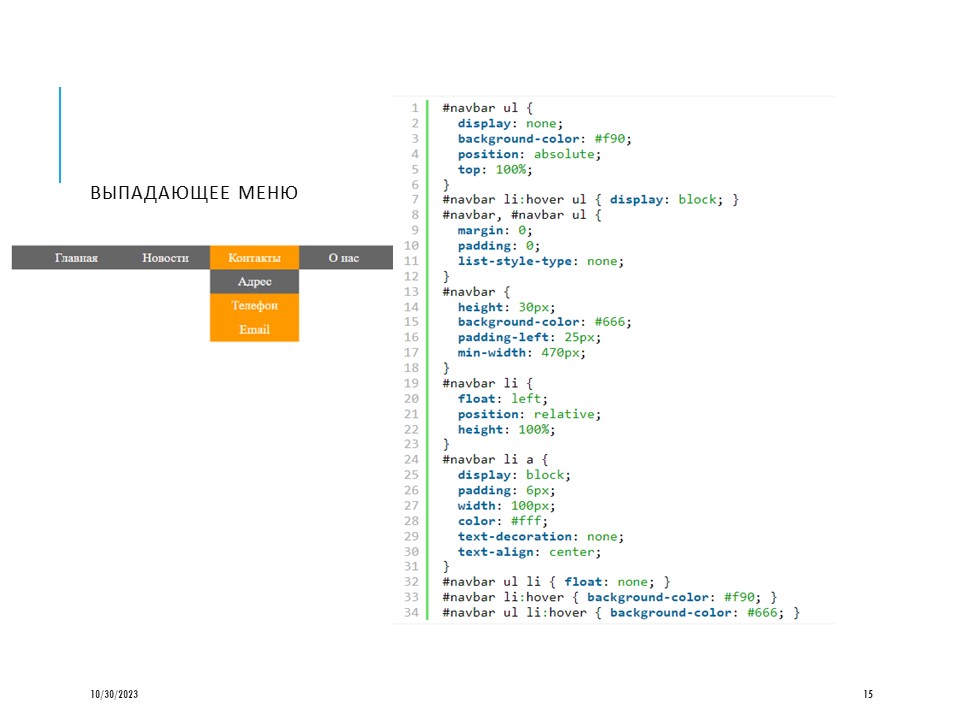The height and width of the screenshot is (720, 960).
Task: Click line number 12 in gutter
Action: 411,276
